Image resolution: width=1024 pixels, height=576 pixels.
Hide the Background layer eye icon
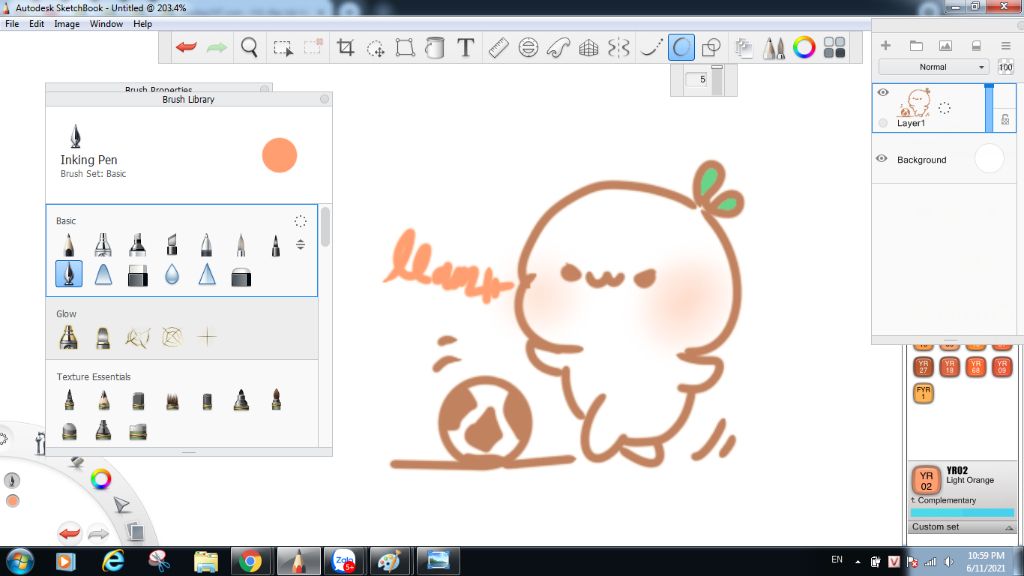click(882, 159)
